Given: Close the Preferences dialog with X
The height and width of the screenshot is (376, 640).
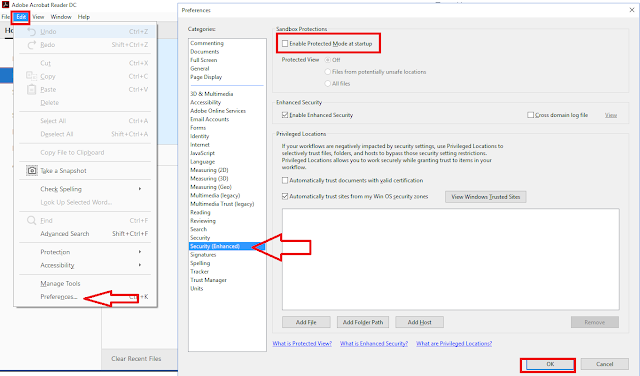Looking at the screenshot, I should click(x=632, y=10).
